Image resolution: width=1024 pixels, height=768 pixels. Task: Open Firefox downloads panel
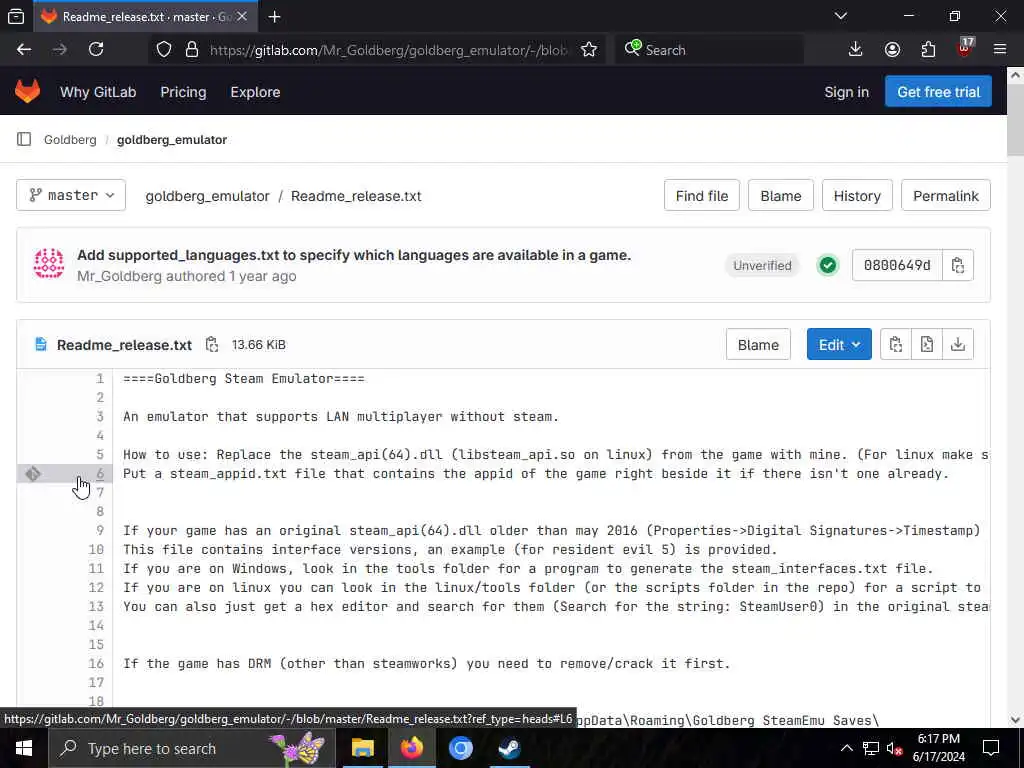pos(855,50)
